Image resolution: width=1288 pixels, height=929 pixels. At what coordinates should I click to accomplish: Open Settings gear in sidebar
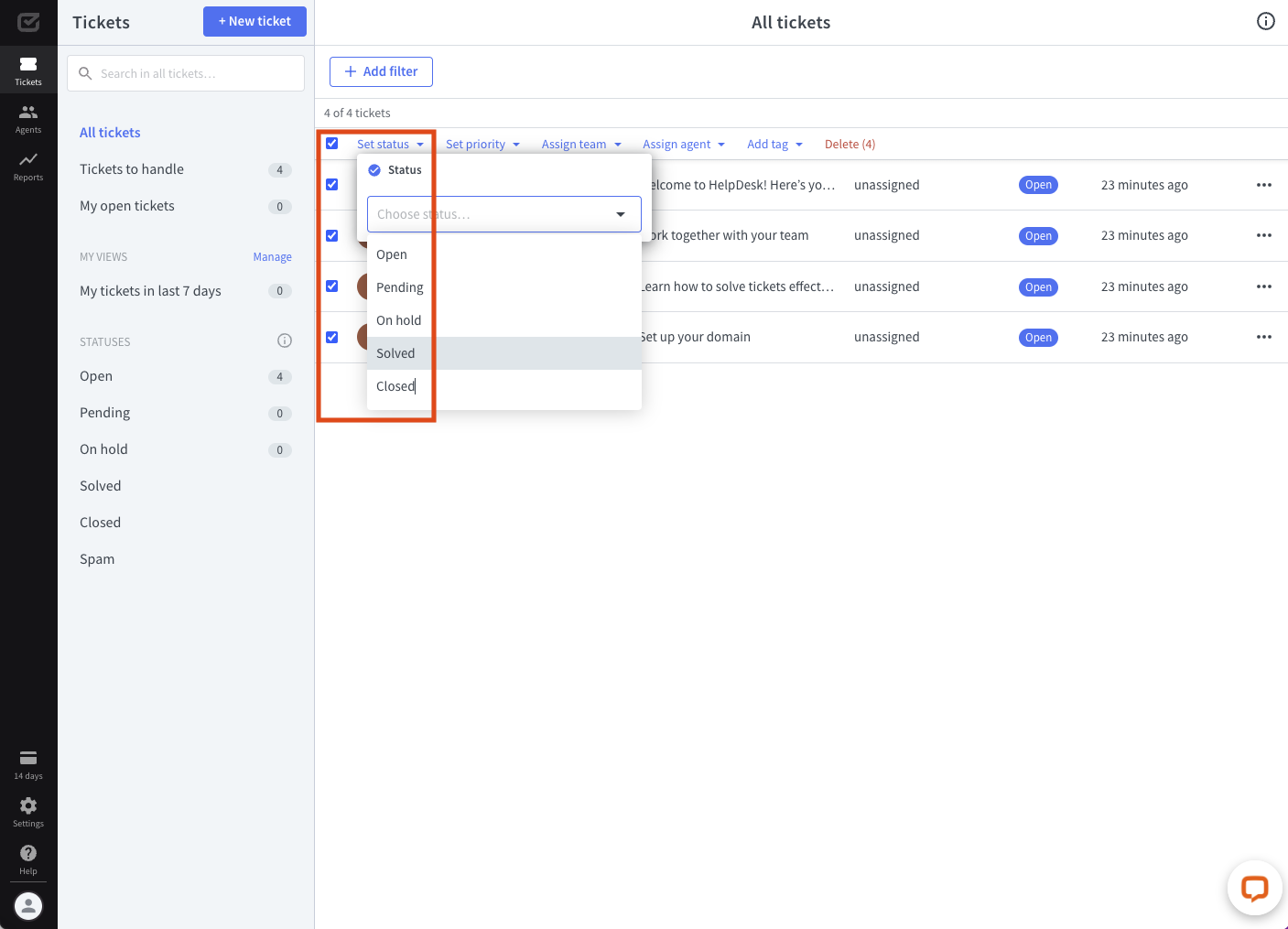tap(28, 812)
